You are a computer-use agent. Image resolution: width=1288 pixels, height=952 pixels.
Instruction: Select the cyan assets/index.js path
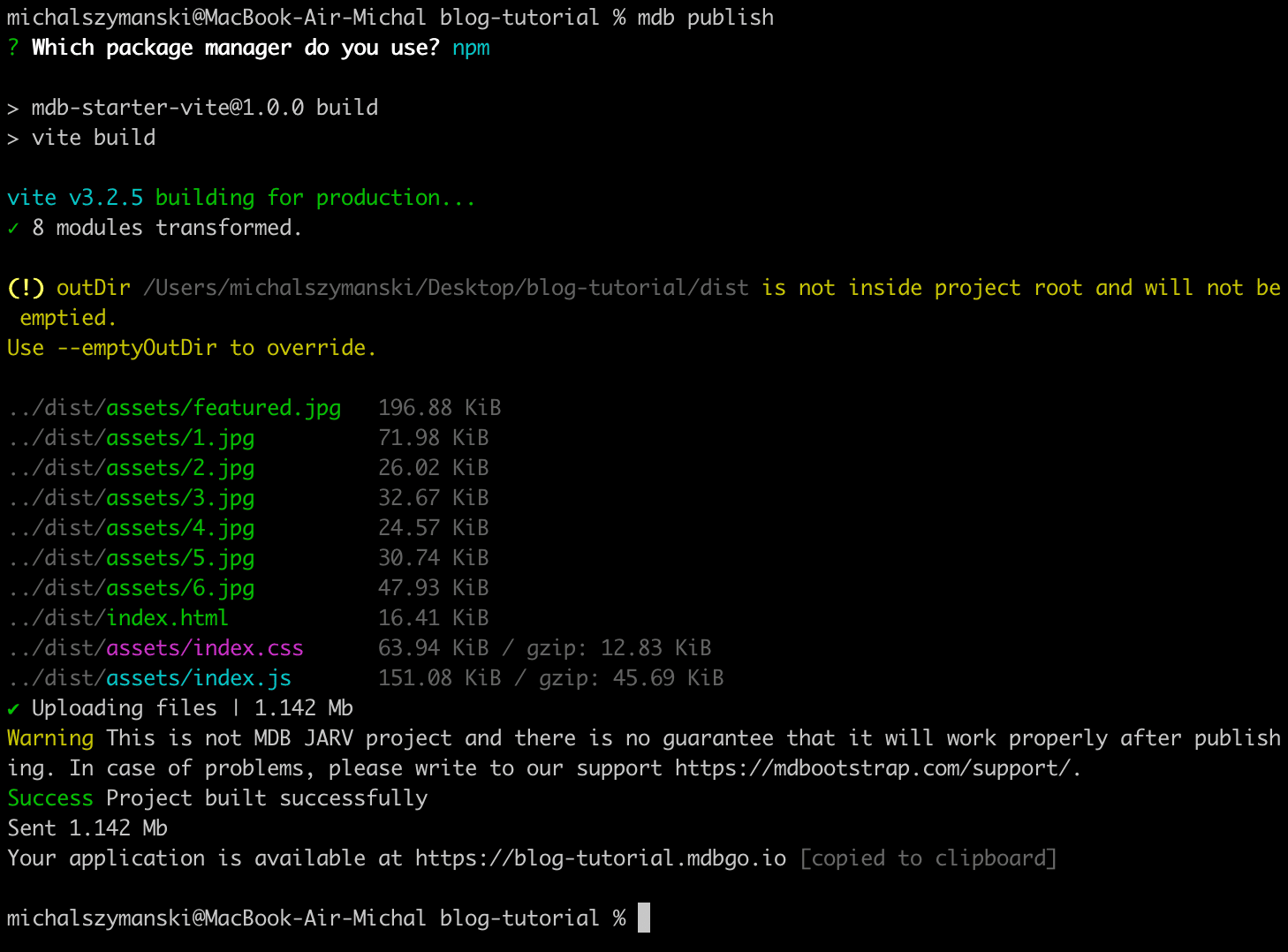[198, 678]
